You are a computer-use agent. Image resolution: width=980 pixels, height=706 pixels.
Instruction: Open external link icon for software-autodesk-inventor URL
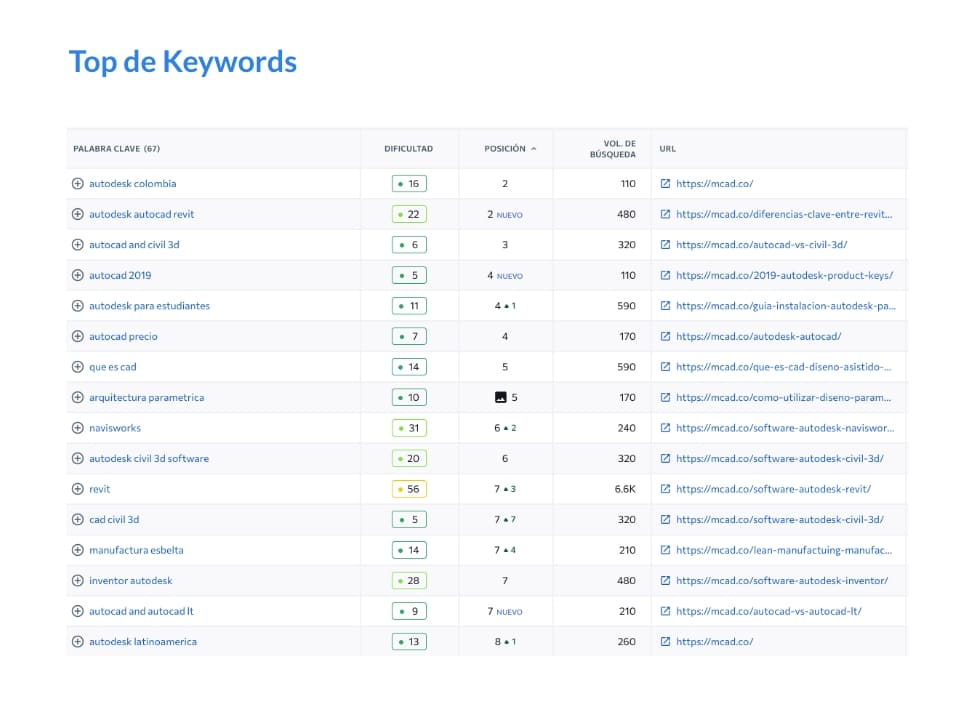pos(666,581)
